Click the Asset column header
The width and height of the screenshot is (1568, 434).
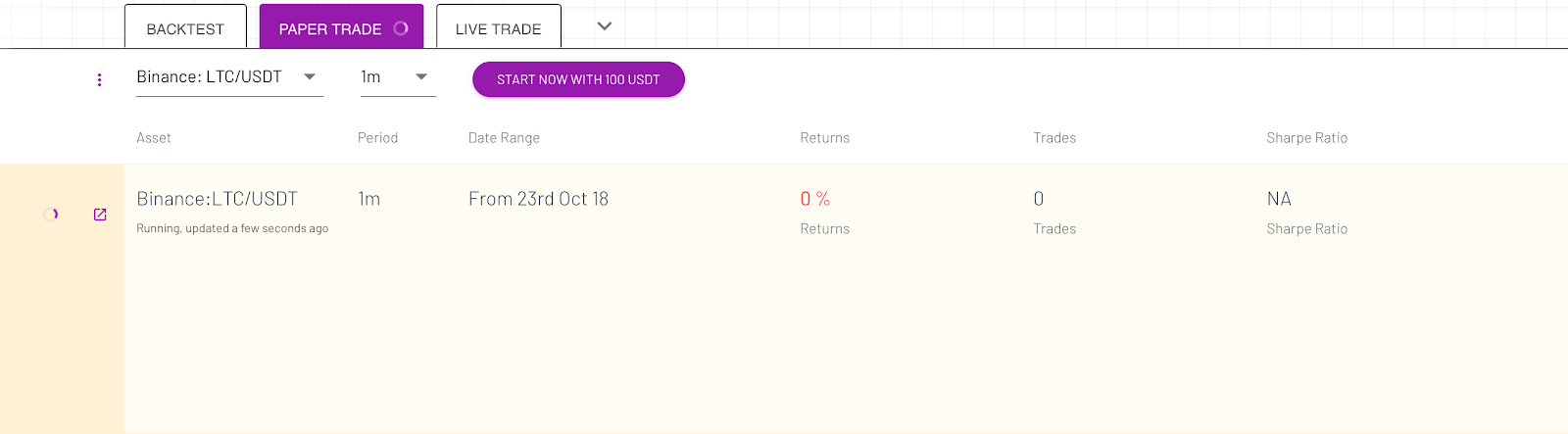click(154, 138)
